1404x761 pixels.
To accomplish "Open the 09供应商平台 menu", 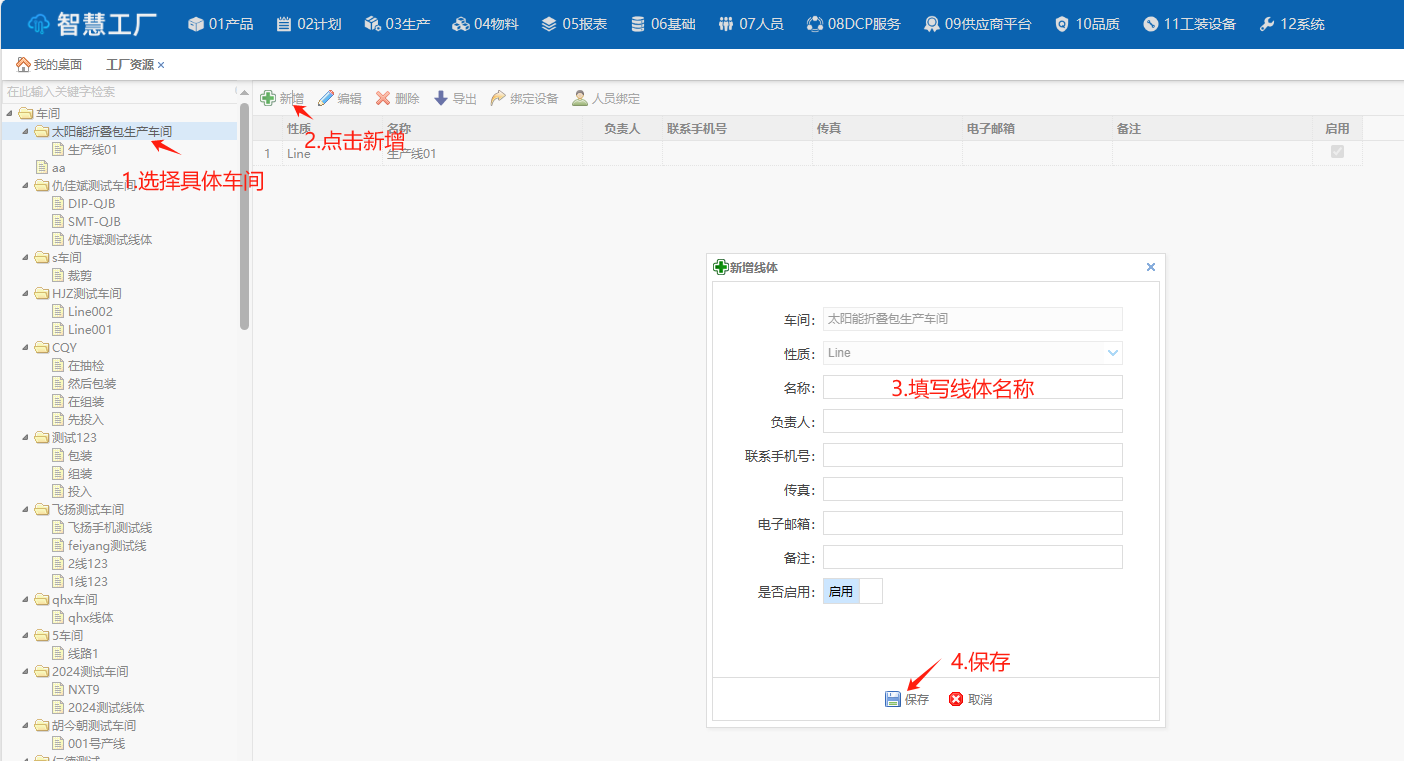I will pos(977,24).
